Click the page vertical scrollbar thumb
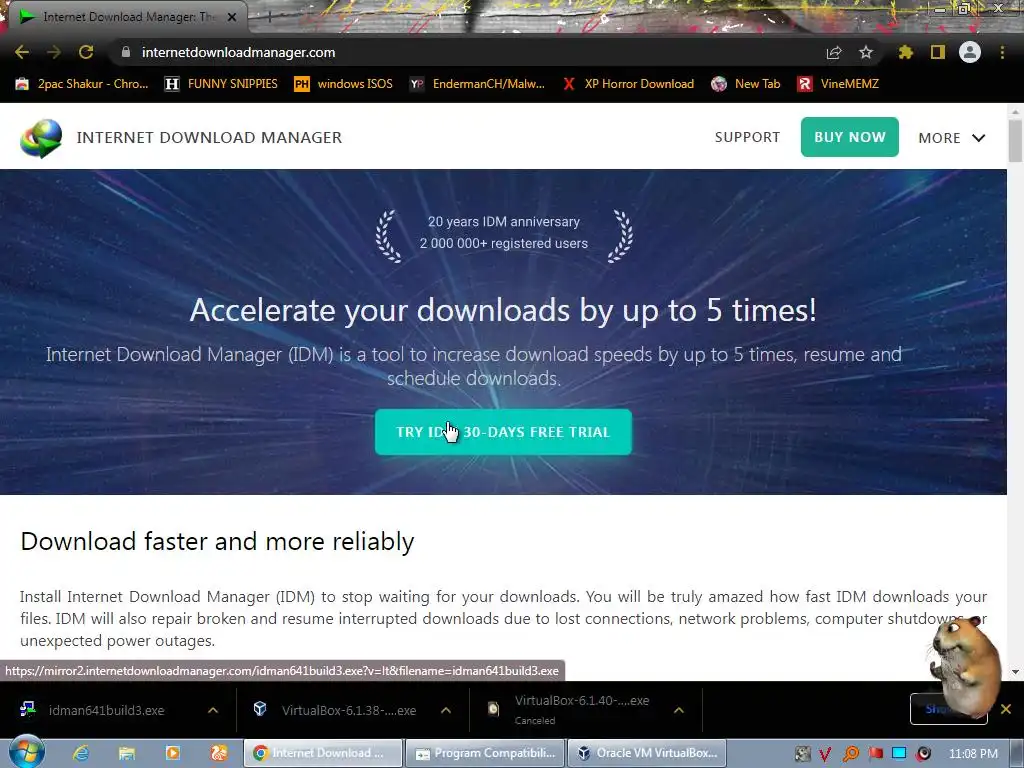The height and width of the screenshot is (768, 1024). (1015, 140)
